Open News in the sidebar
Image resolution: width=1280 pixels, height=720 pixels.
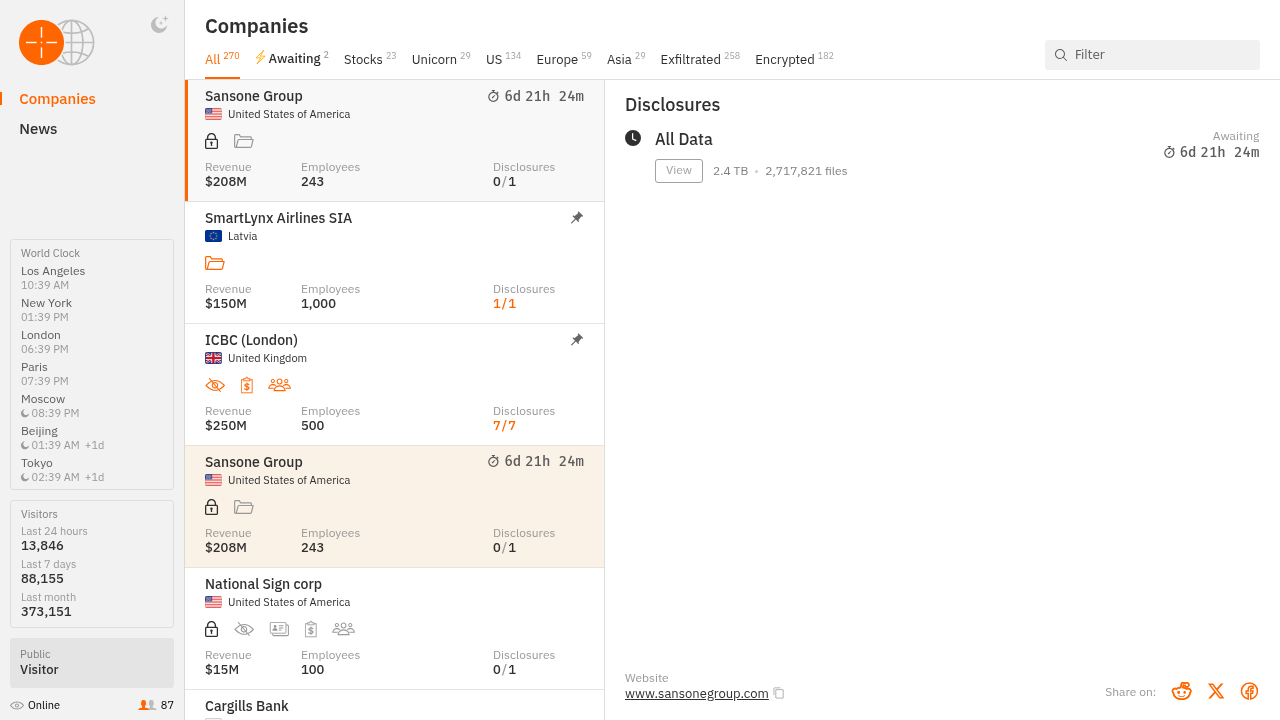(x=38, y=129)
